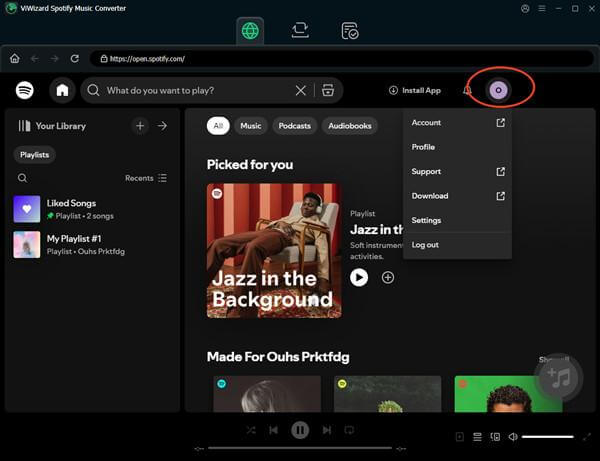Open the user profile avatar menu
The image size is (600, 461).
(x=498, y=90)
